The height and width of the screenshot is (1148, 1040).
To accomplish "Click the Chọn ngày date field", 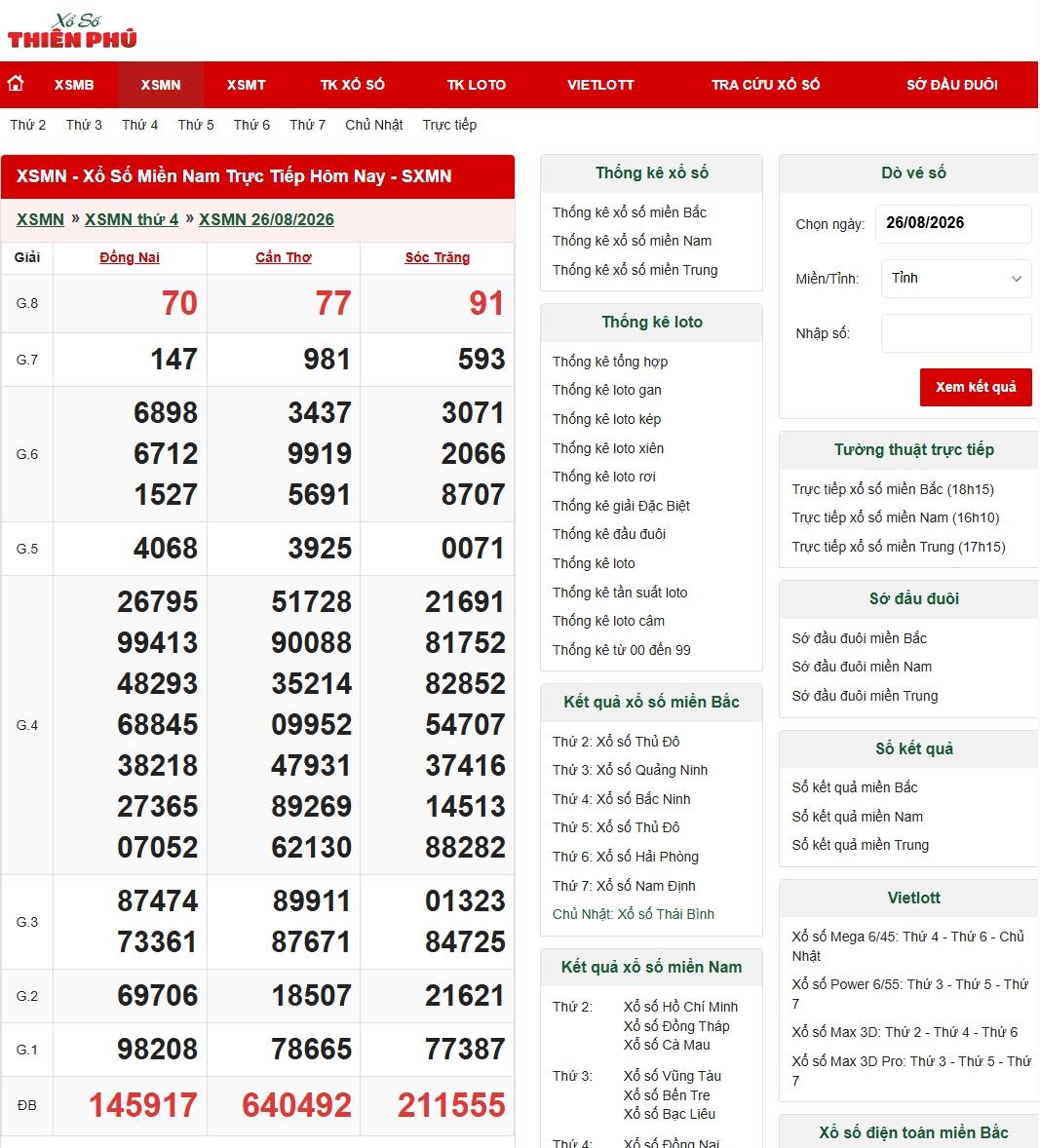I will [953, 223].
